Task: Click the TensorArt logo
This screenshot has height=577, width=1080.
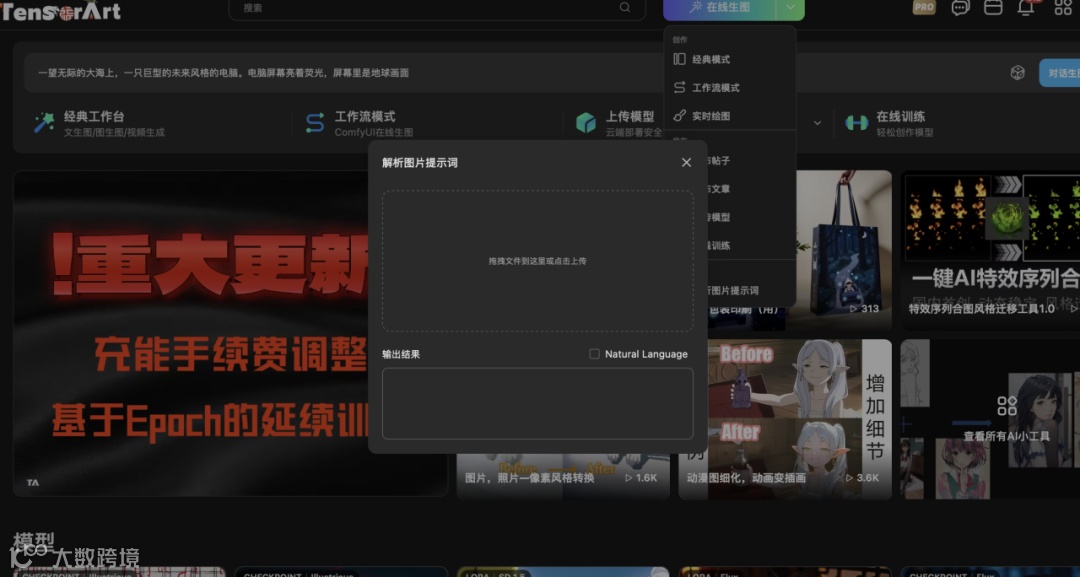Action: [x=61, y=10]
